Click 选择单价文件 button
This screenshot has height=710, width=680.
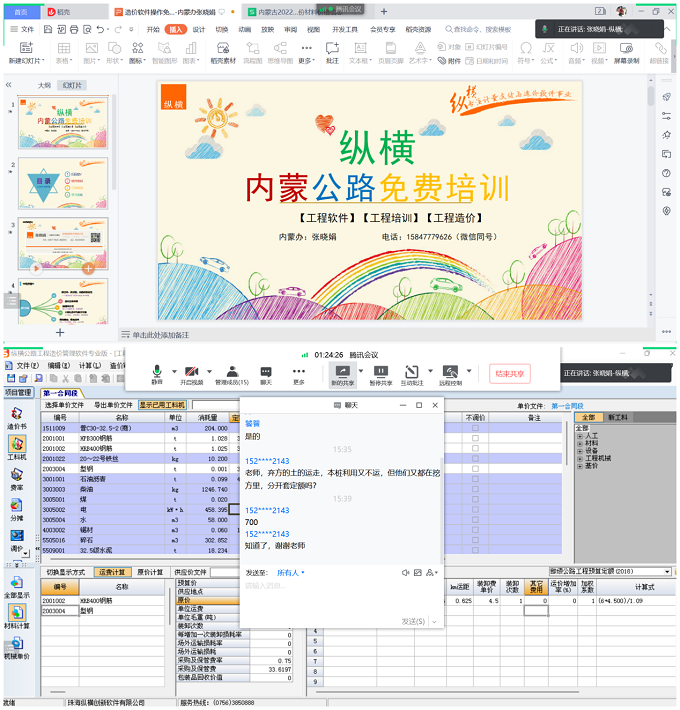click(x=64, y=405)
